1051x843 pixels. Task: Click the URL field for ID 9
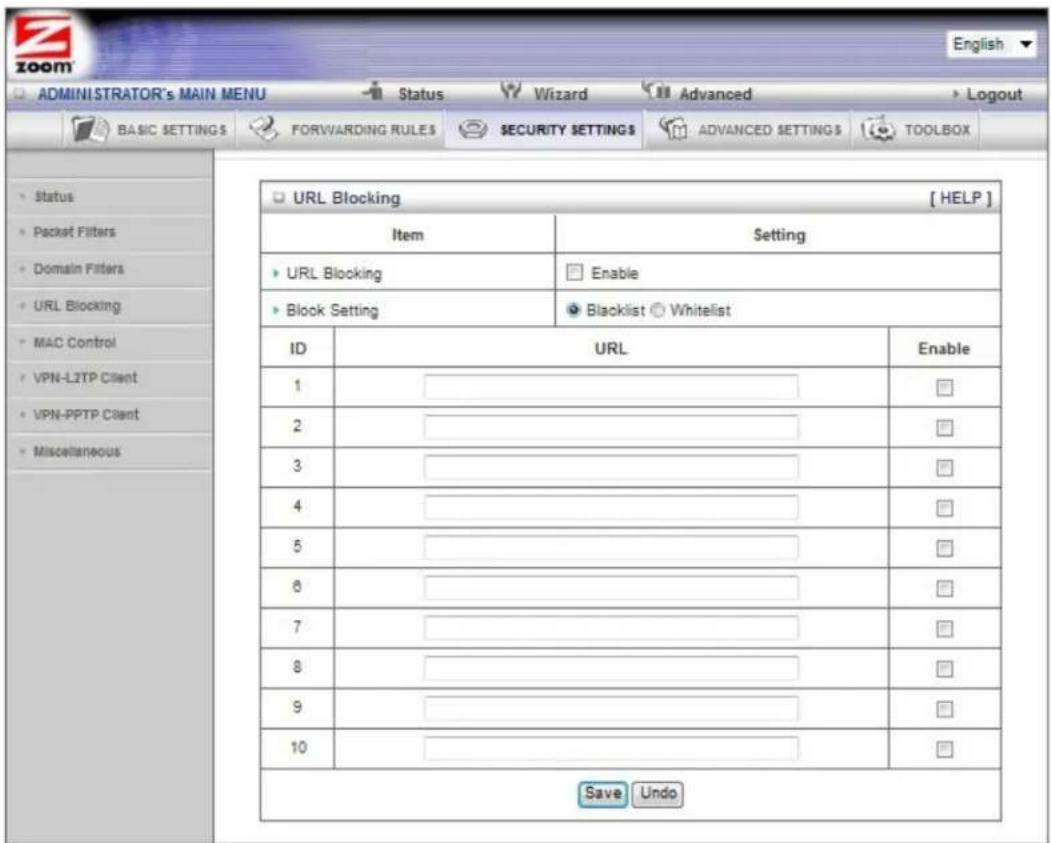pyautogui.click(x=611, y=708)
